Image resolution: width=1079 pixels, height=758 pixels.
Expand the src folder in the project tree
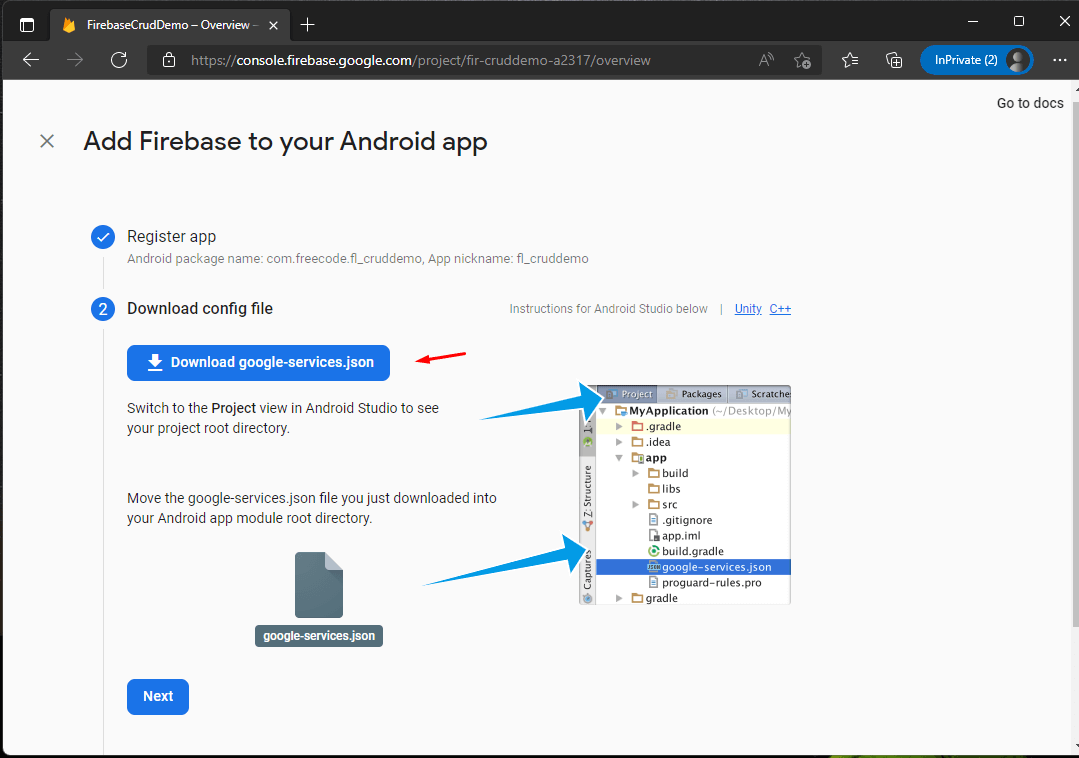638,504
